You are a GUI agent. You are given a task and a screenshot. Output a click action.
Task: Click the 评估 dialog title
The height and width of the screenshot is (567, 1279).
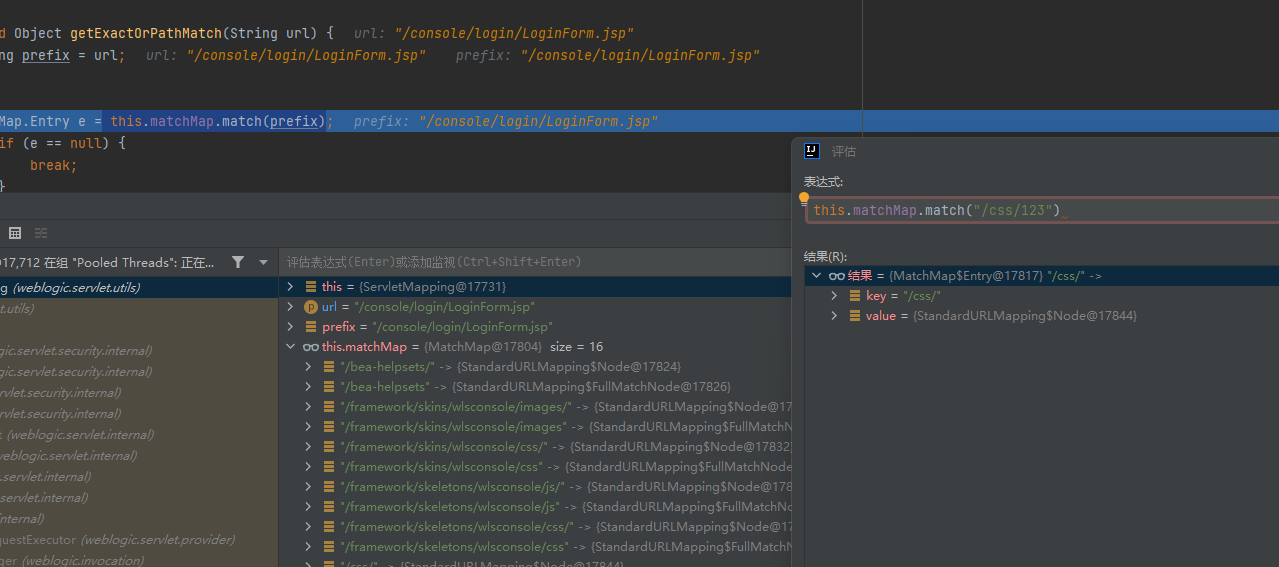(844, 151)
